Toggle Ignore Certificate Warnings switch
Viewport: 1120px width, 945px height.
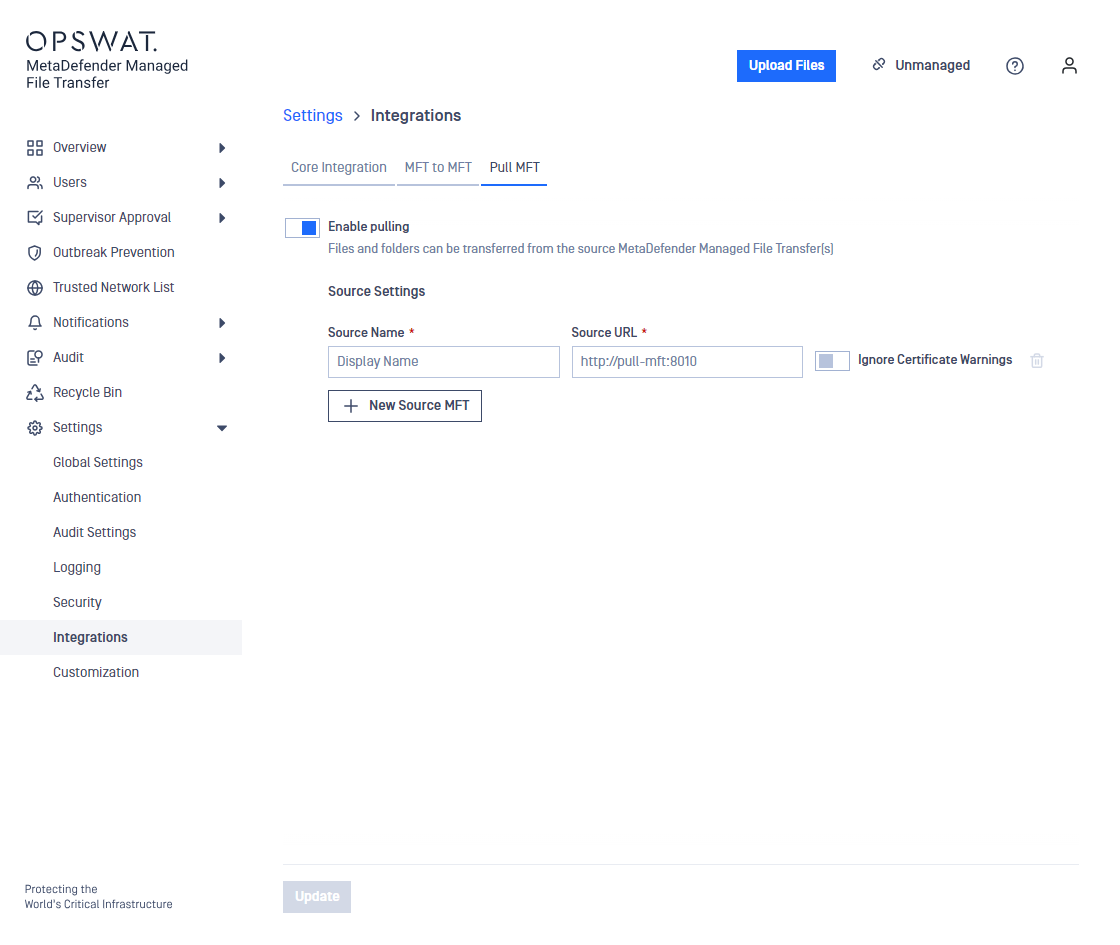click(x=832, y=361)
